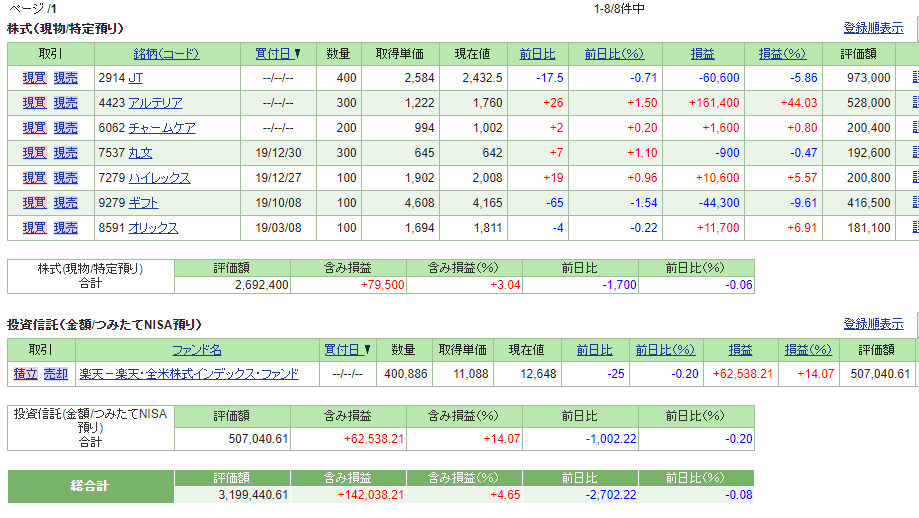Sort stocks table by 前日比(%) header
This screenshot has height=518, width=919.
614,54
